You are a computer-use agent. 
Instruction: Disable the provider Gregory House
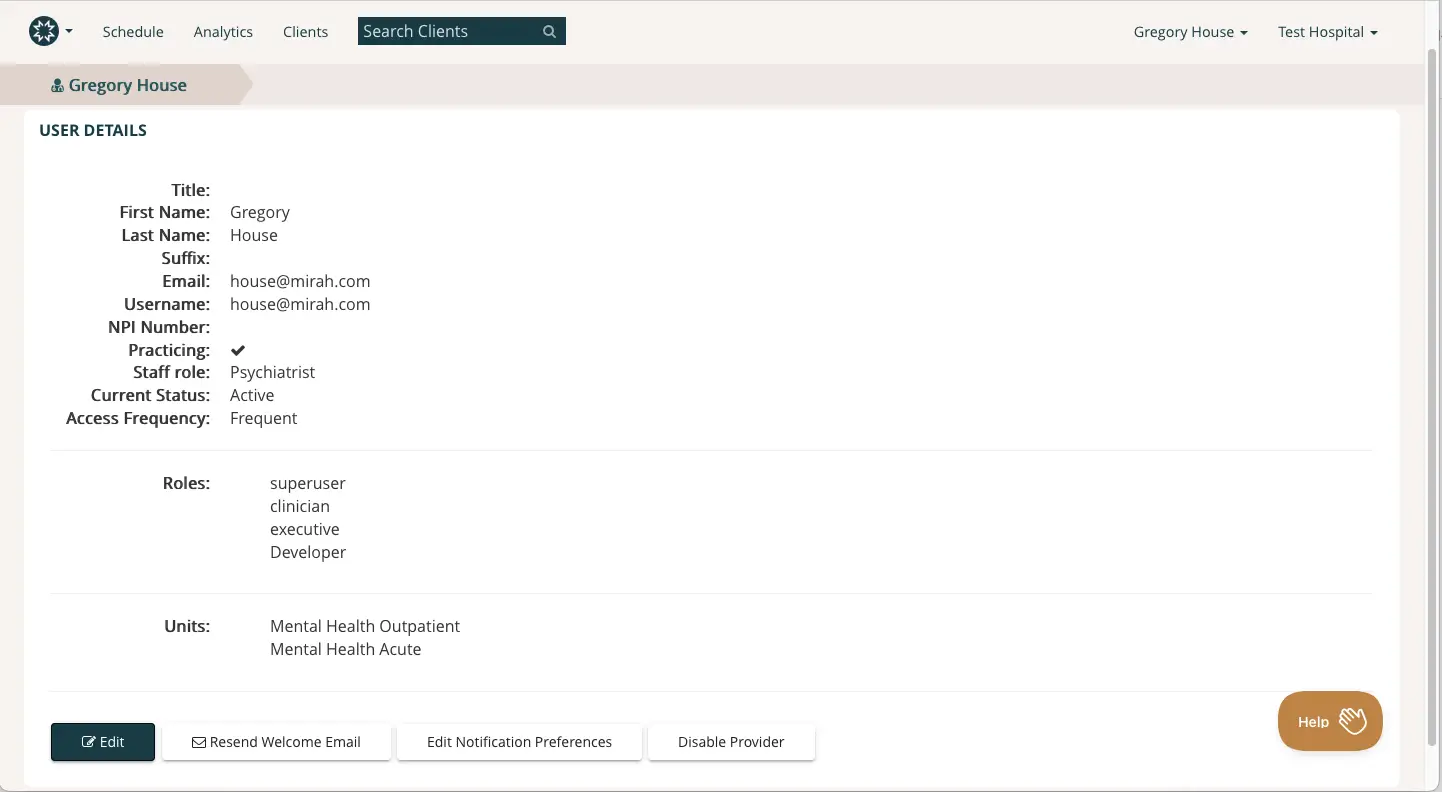(x=731, y=742)
